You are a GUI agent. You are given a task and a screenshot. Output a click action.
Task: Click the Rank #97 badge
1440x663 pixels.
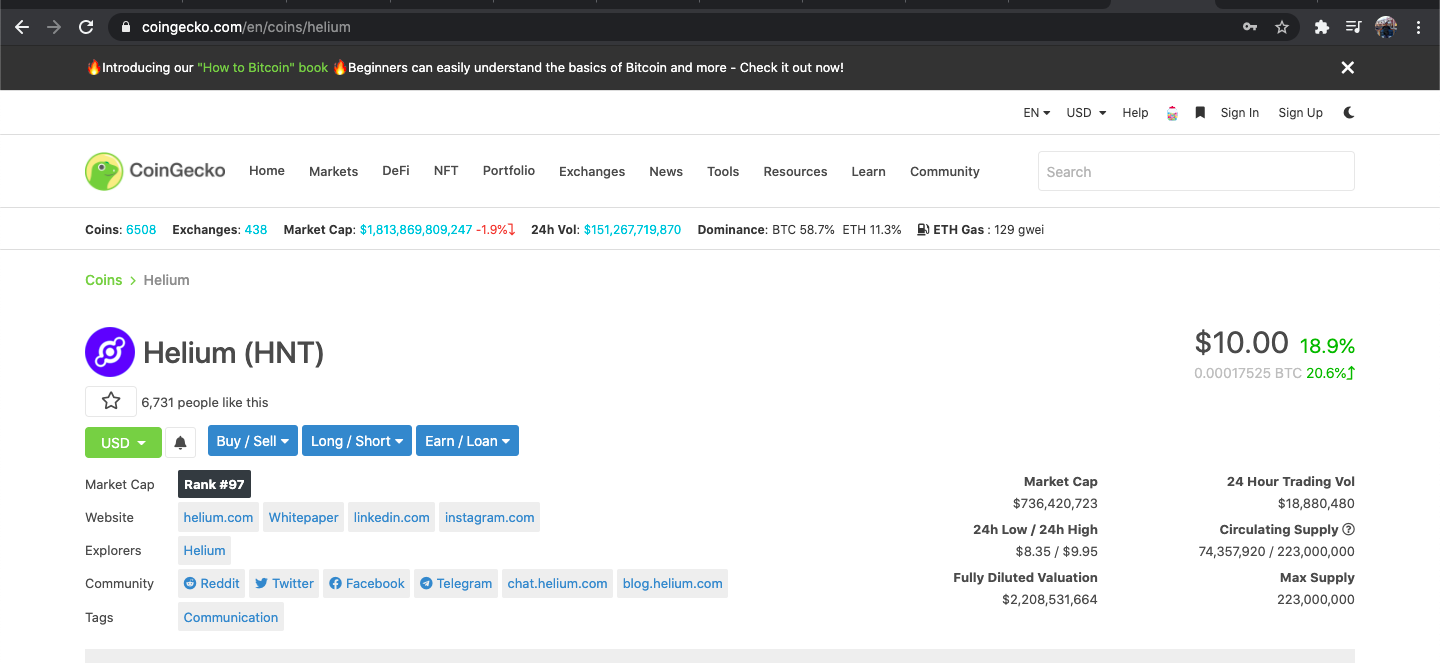point(214,484)
